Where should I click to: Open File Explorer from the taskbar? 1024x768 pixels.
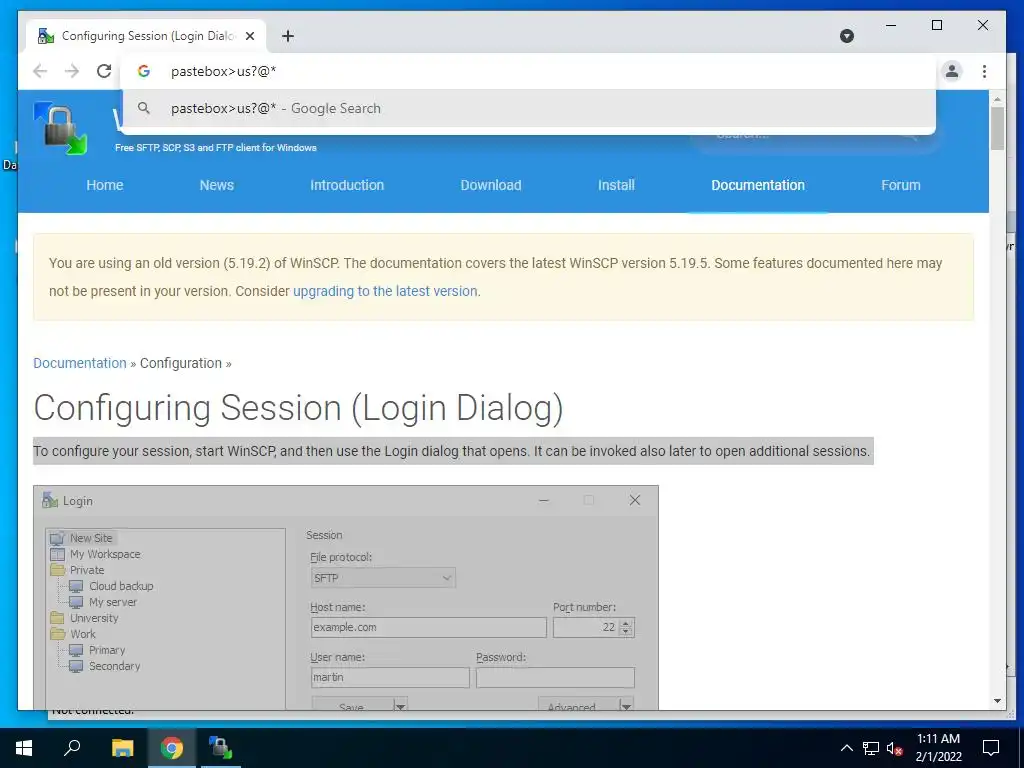point(122,748)
